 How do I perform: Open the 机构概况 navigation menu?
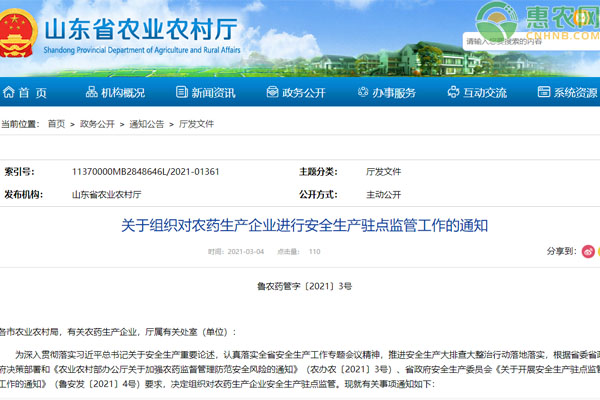click(x=123, y=93)
